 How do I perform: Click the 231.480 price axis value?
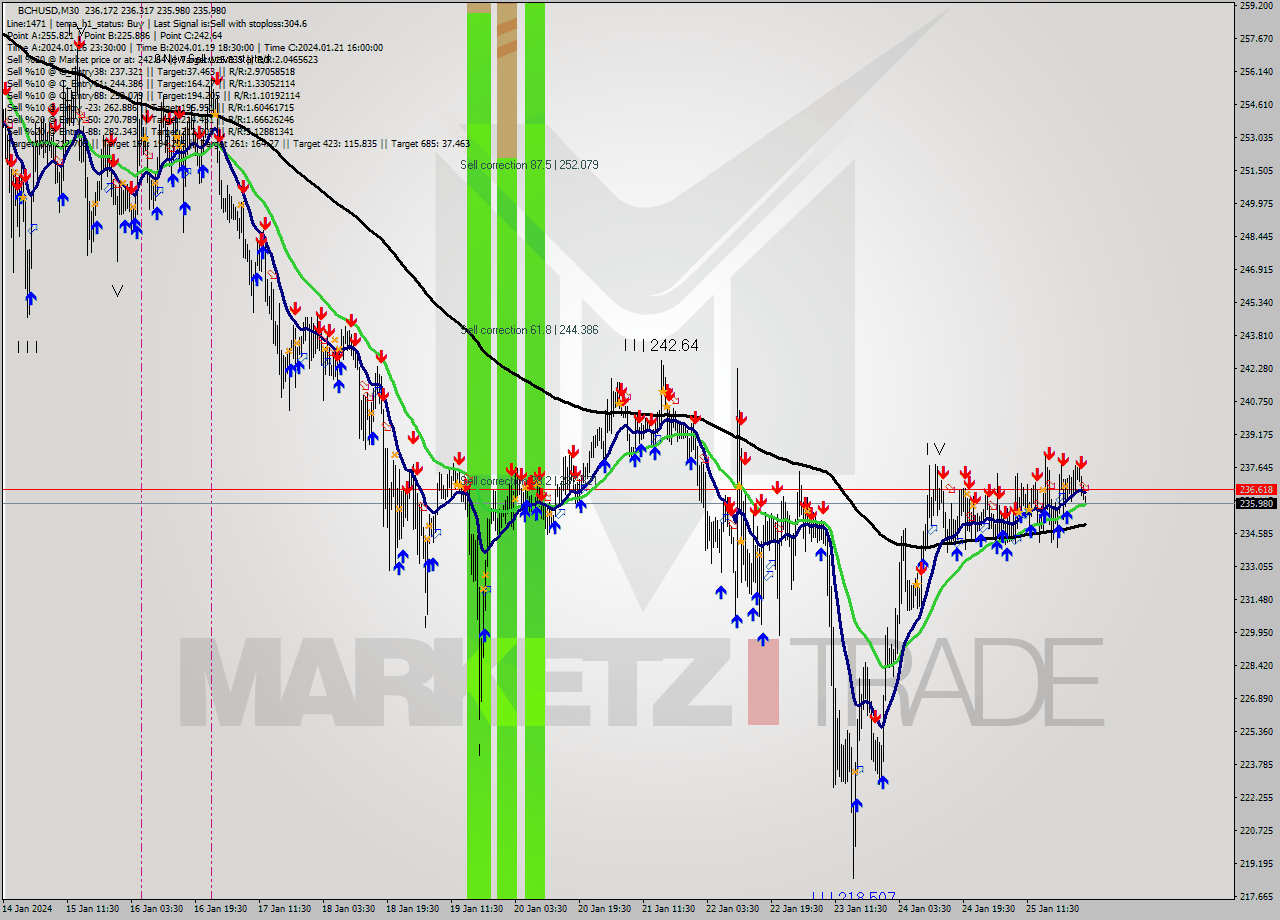(x=1256, y=599)
